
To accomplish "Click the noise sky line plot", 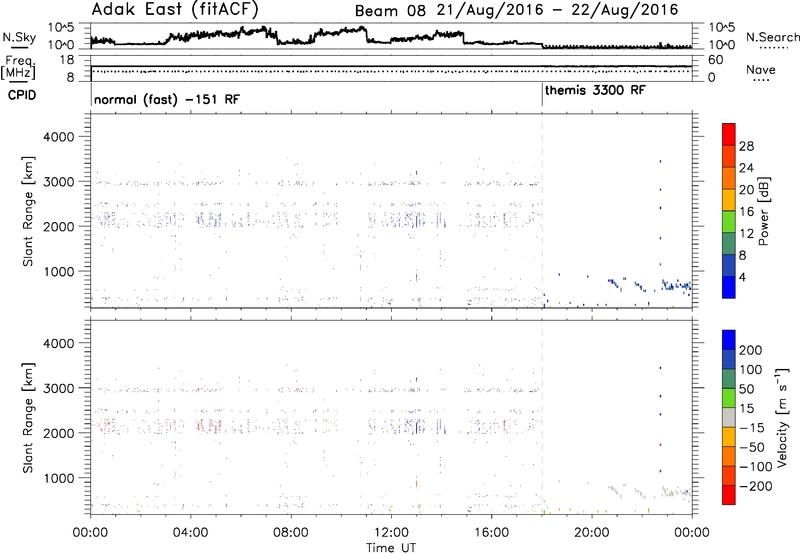I will point(391,37).
